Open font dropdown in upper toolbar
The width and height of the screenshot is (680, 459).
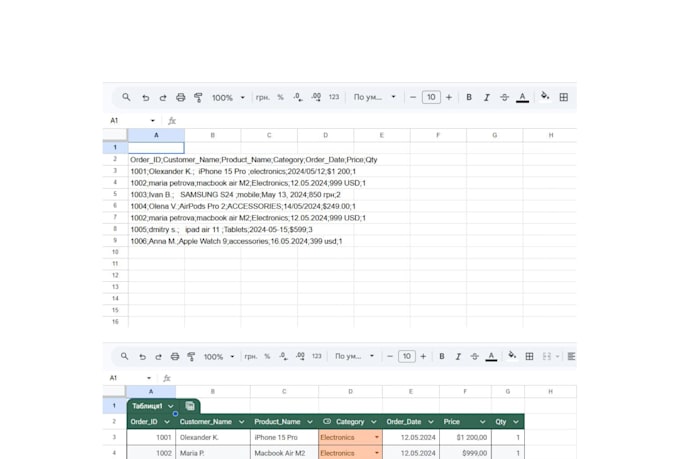[375, 97]
